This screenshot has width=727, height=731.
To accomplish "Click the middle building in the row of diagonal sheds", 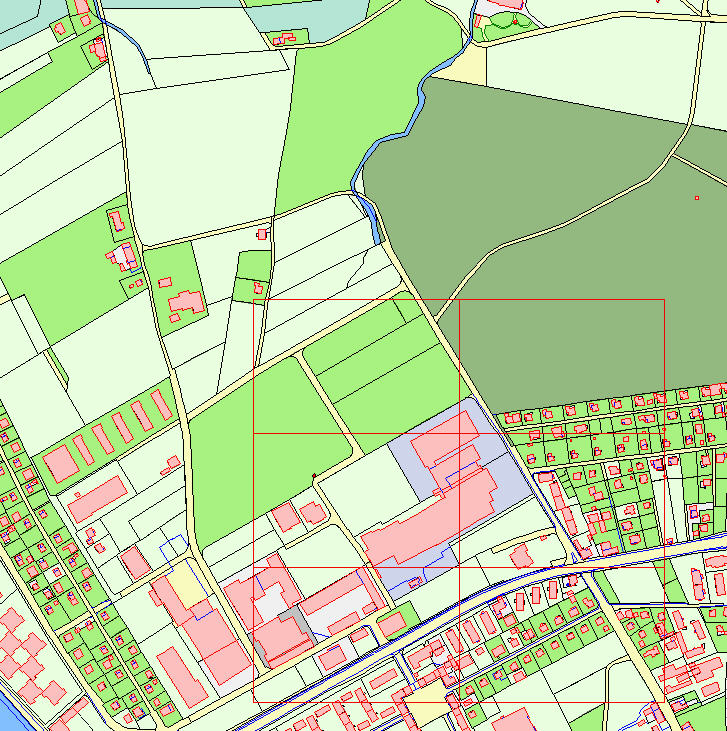I will pos(123,428).
